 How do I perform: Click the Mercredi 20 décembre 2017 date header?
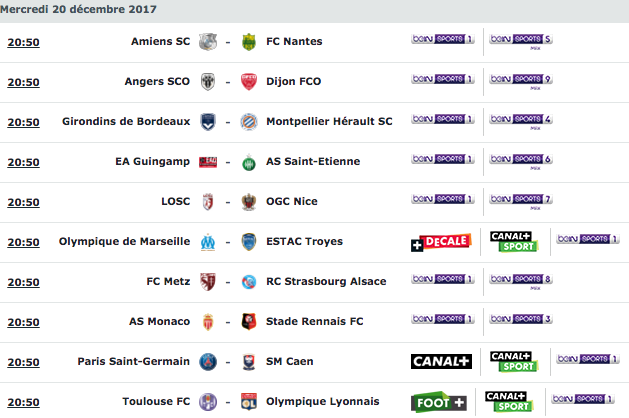click(78, 9)
